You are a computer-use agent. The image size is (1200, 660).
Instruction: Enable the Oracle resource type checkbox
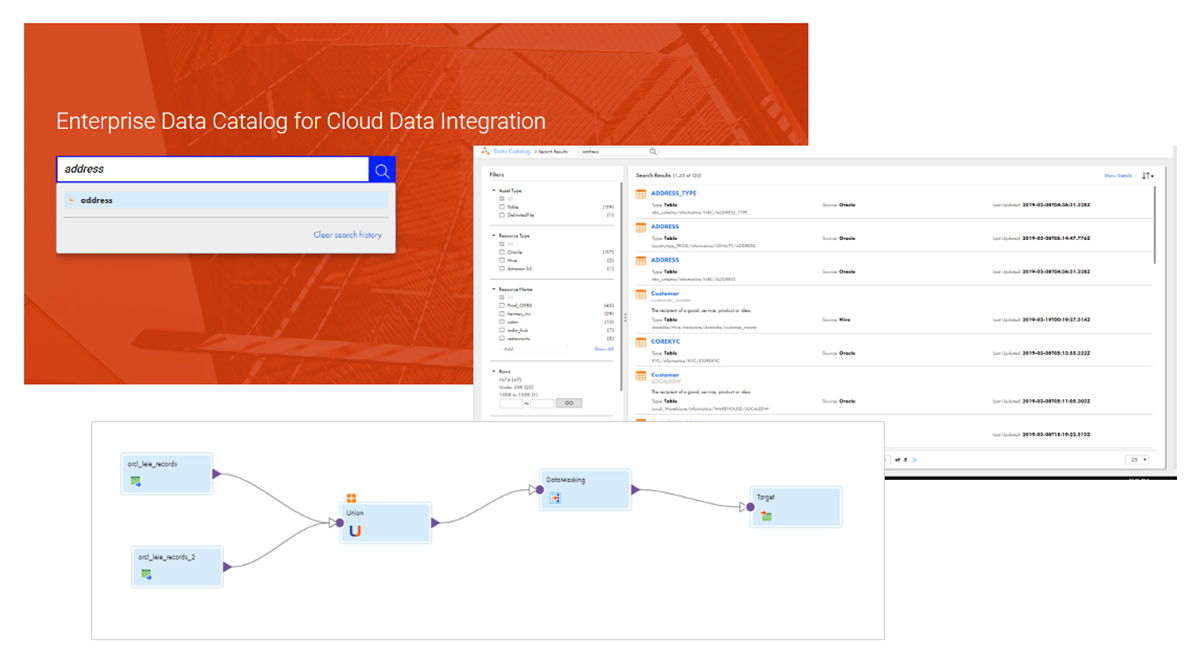pos(502,252)
